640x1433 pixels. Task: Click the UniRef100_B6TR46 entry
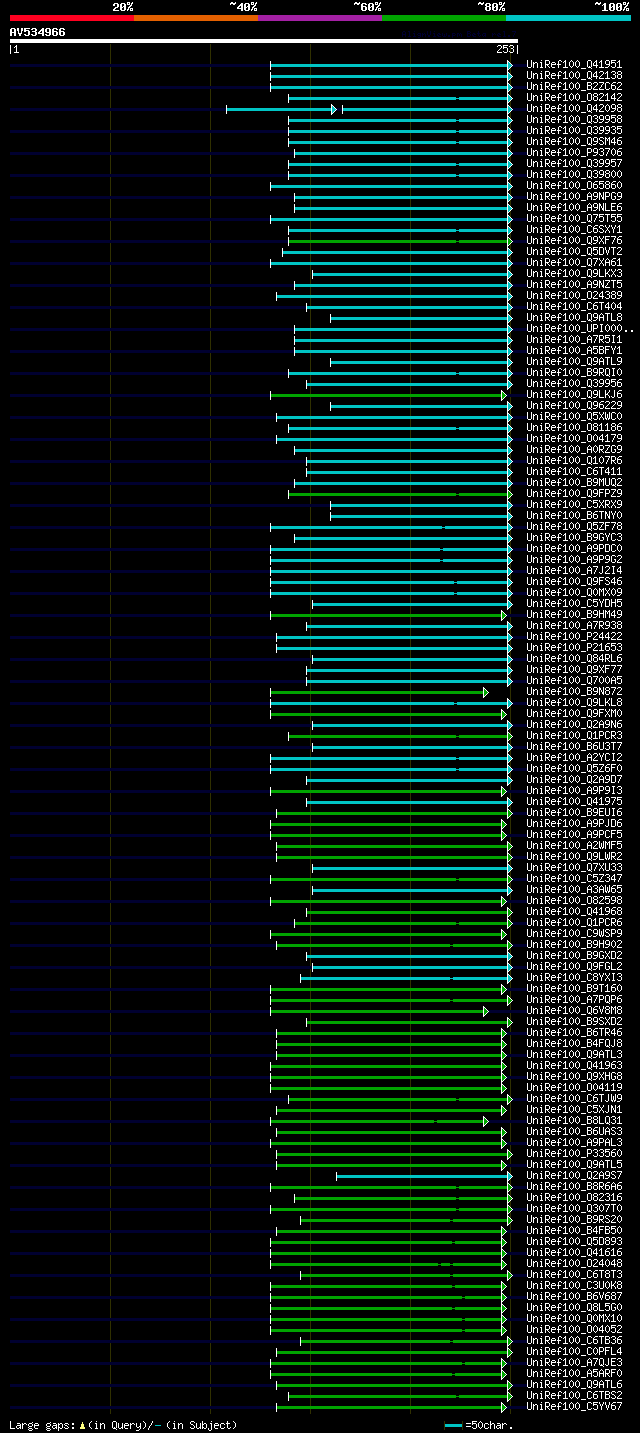click(x=574, y=1033)
